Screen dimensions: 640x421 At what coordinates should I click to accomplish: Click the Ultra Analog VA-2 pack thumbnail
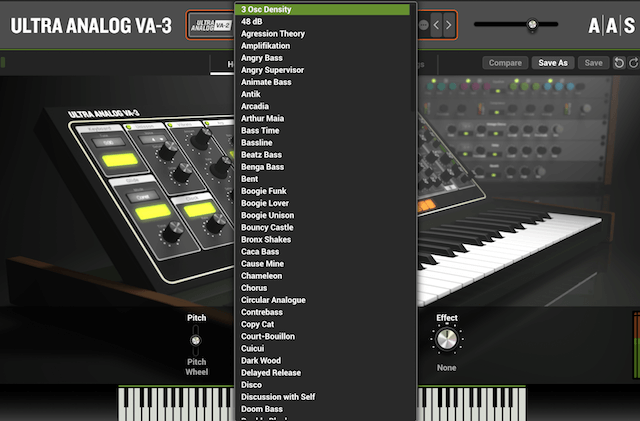point(211,25)
